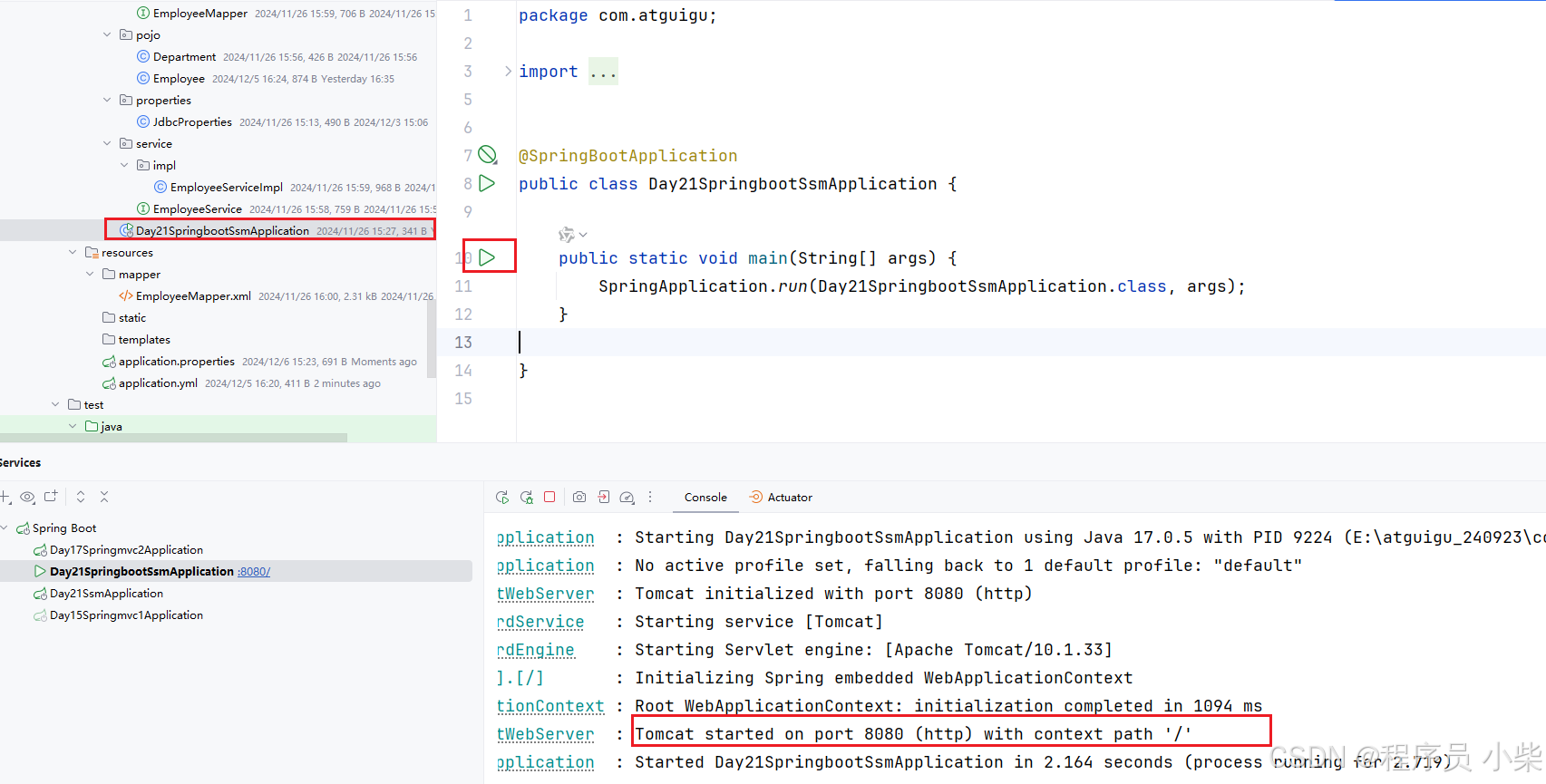Collapse the resources folder
The width and height of the screenshot is (1546, 784).
pyautogui.click(x=73, y=252)
